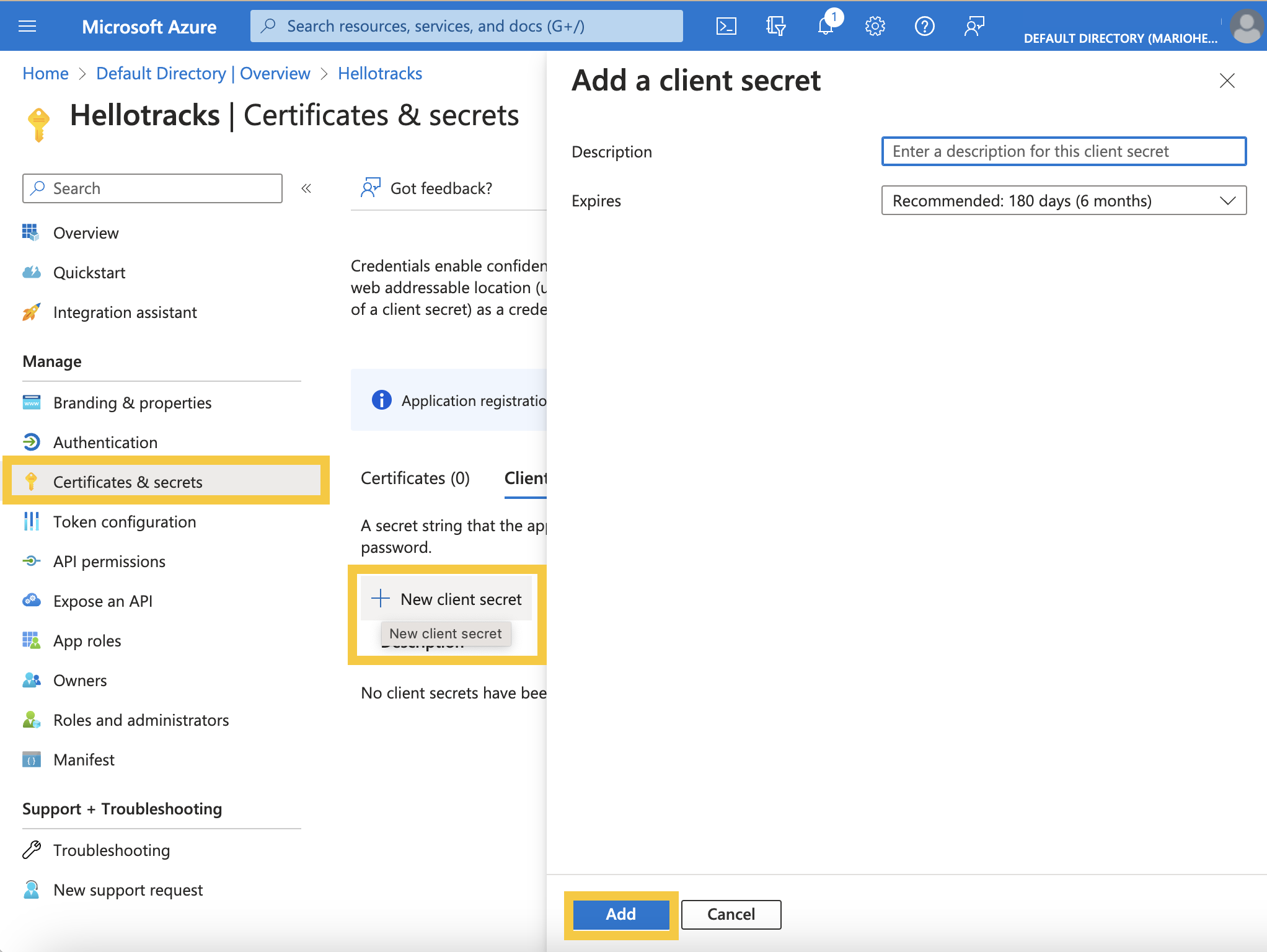This screenshot has height=952, width=1267.
Task: Click Got feedback? link
Action: click(x=441, y=188)
